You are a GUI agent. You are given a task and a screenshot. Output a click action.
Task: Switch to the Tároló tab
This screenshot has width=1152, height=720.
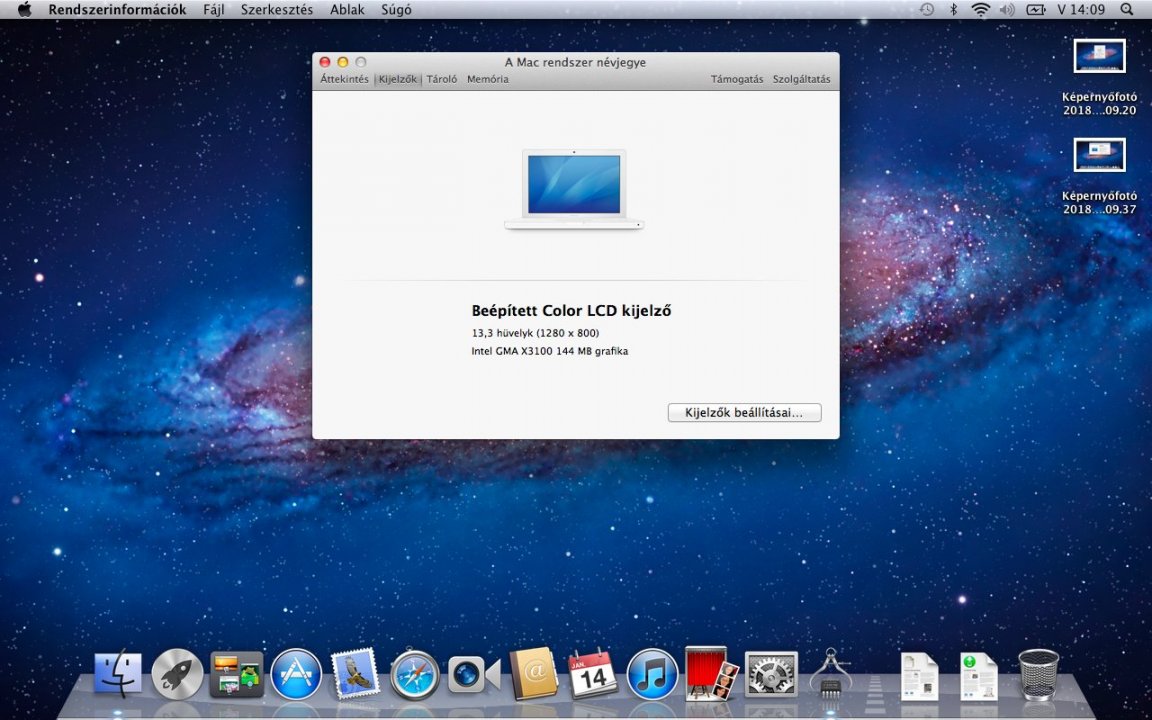coord(442,79)
